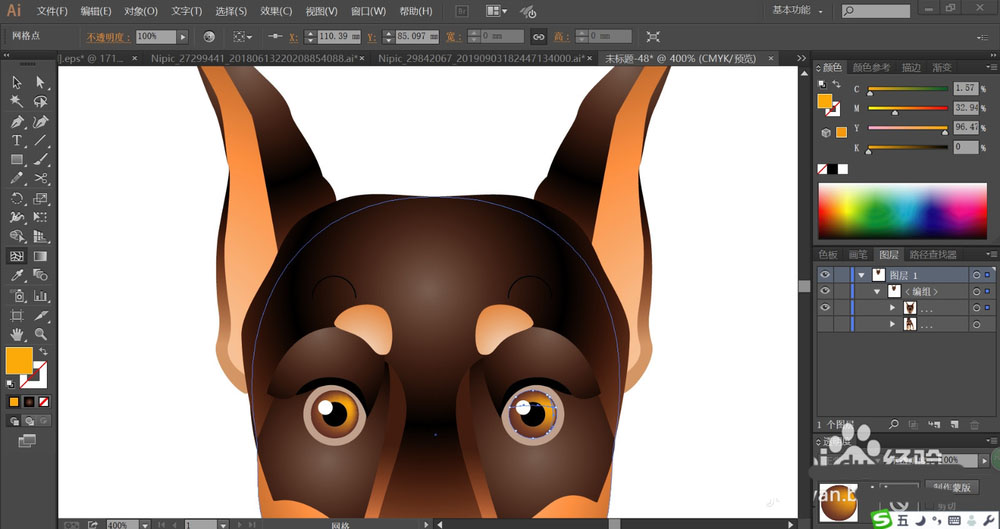The image size is (1000, 529).
Task: Collapse the 图层 1 layer tree
Action: click(x=861, y=275)
